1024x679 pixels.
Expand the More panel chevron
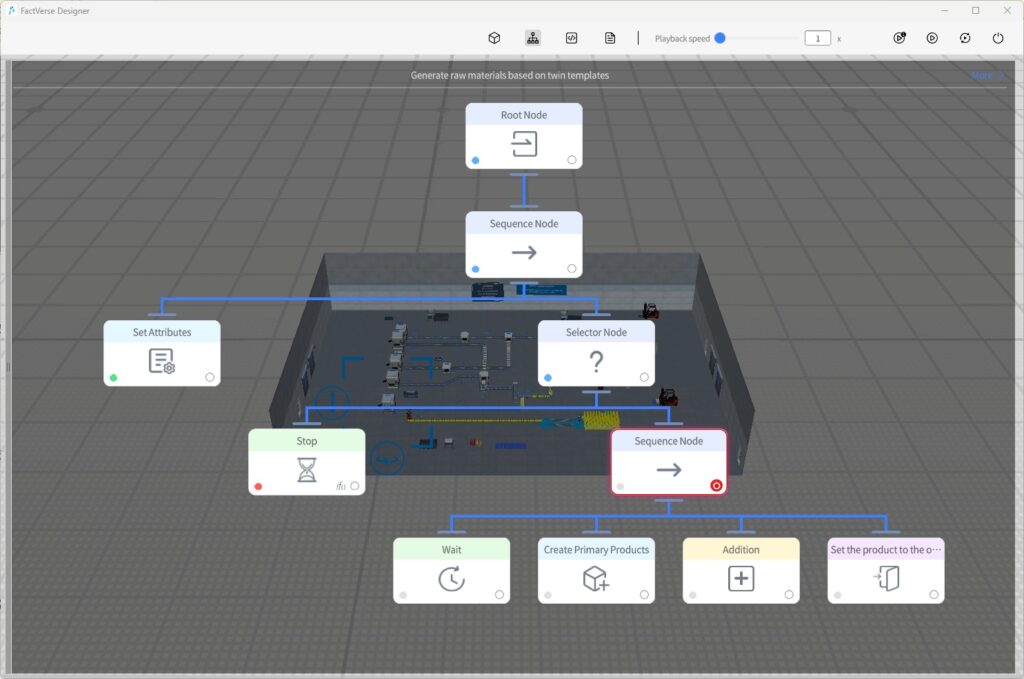tap(999, 75)
